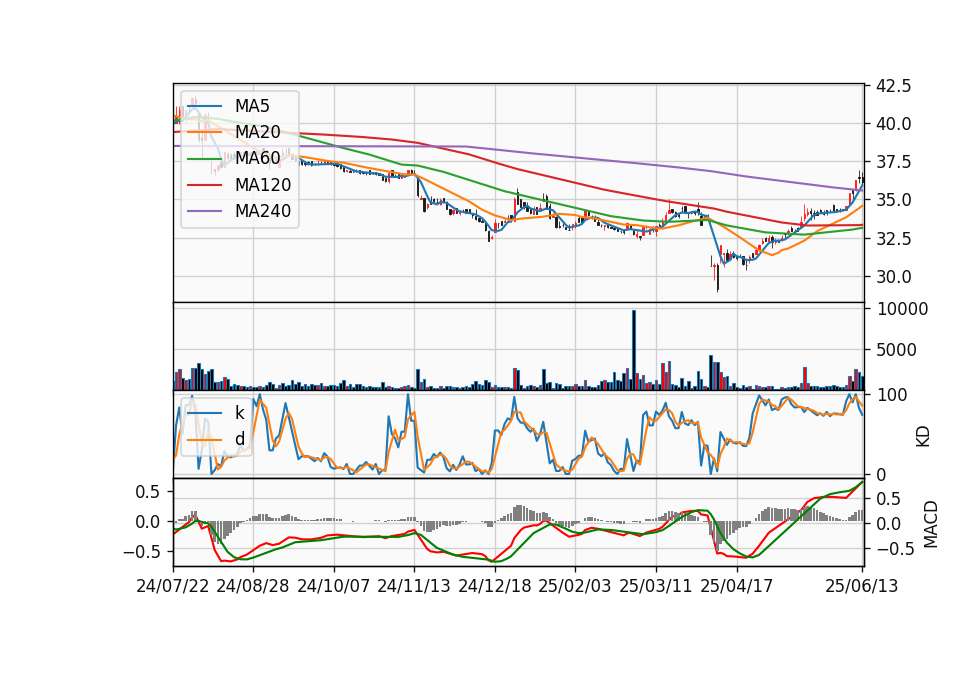
Task: Click the d label in KD legend
Action: 240,439
